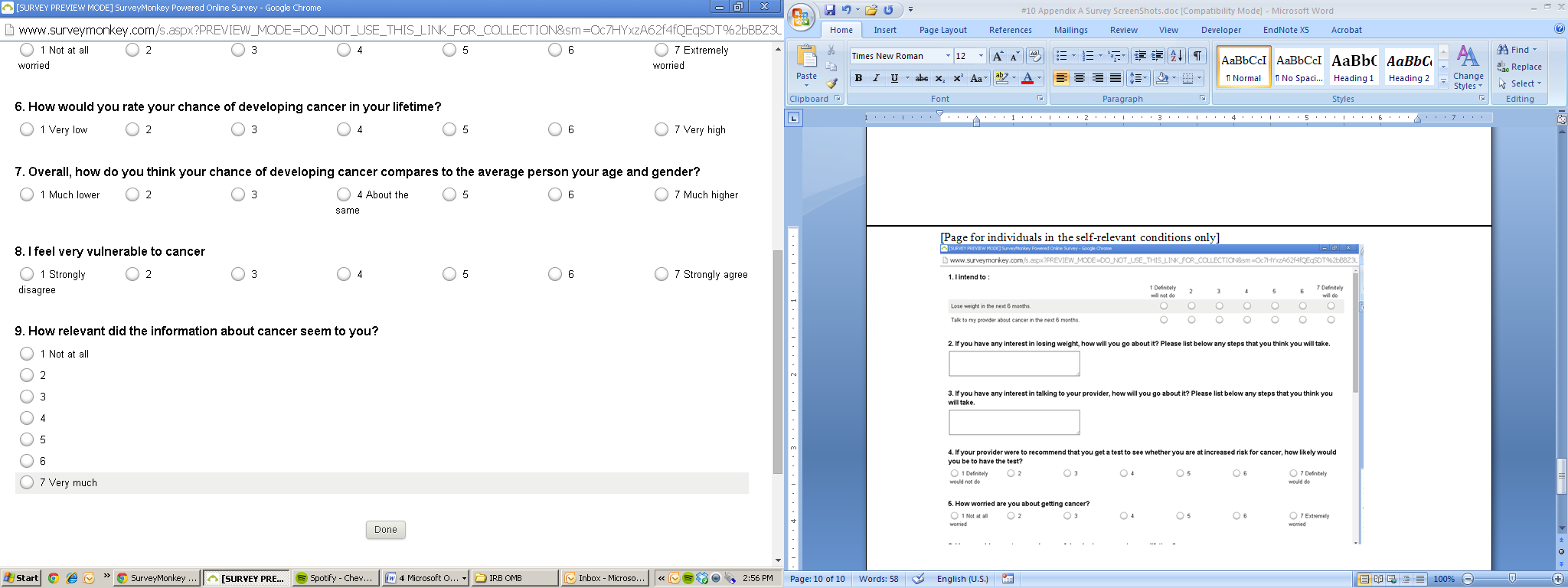The image size is (1568, 588).
Task: Choose '1 Not at all' for question 9
Action: 27,354
